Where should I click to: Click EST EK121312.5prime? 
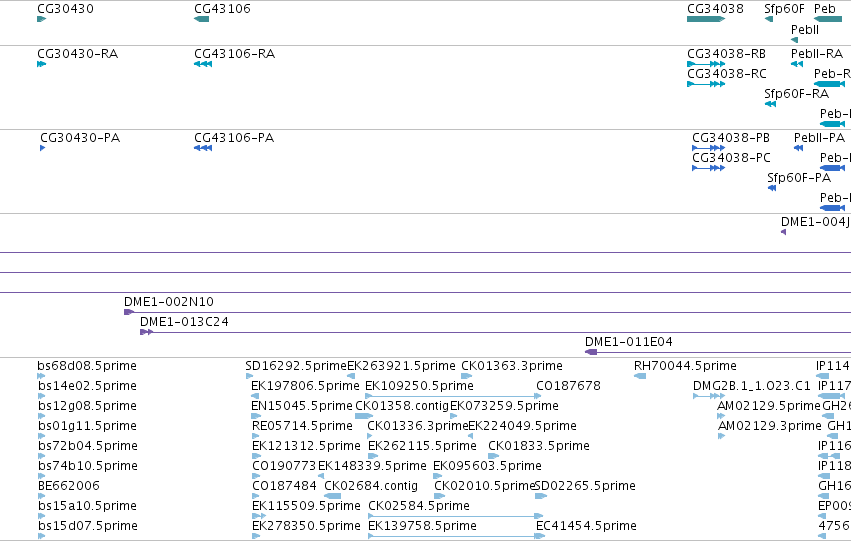click(306, 446)
